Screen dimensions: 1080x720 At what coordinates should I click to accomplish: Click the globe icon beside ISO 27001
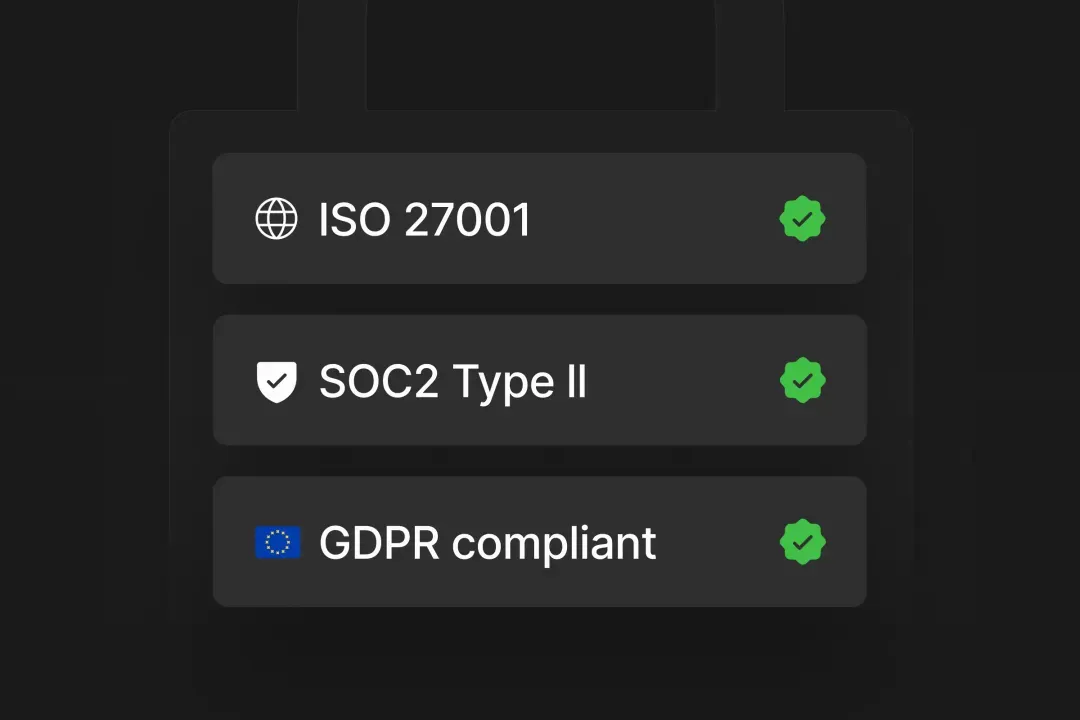(x=276, y=219)
